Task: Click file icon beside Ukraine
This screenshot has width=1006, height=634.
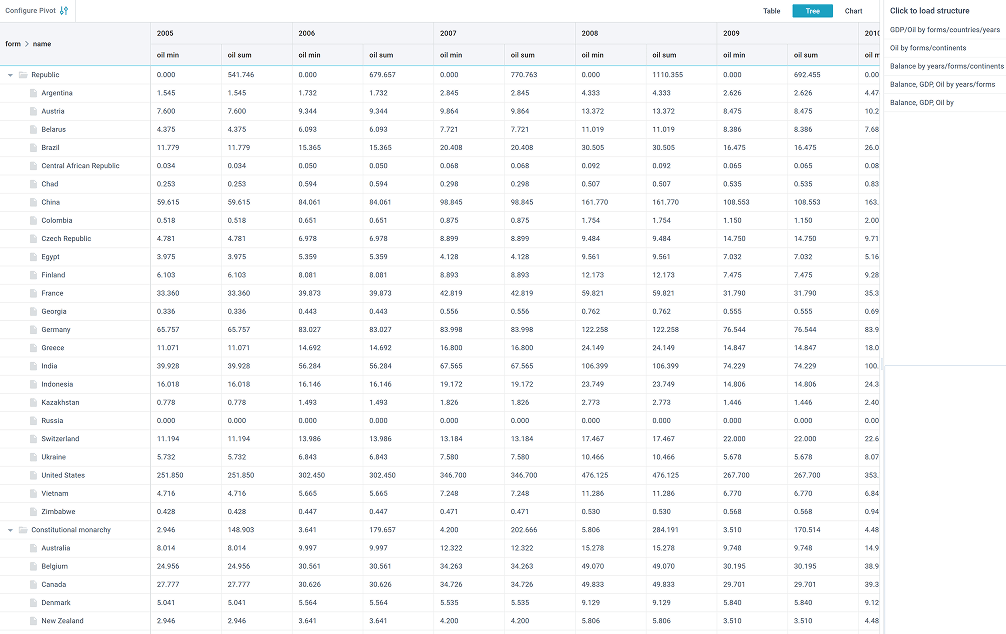Action: click(x=33, y=457)
